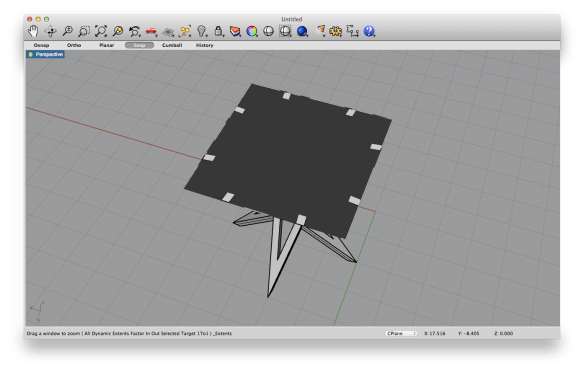Select the Zoom window tool
Screen dimensions: 584x372
(x=84, y=31)
